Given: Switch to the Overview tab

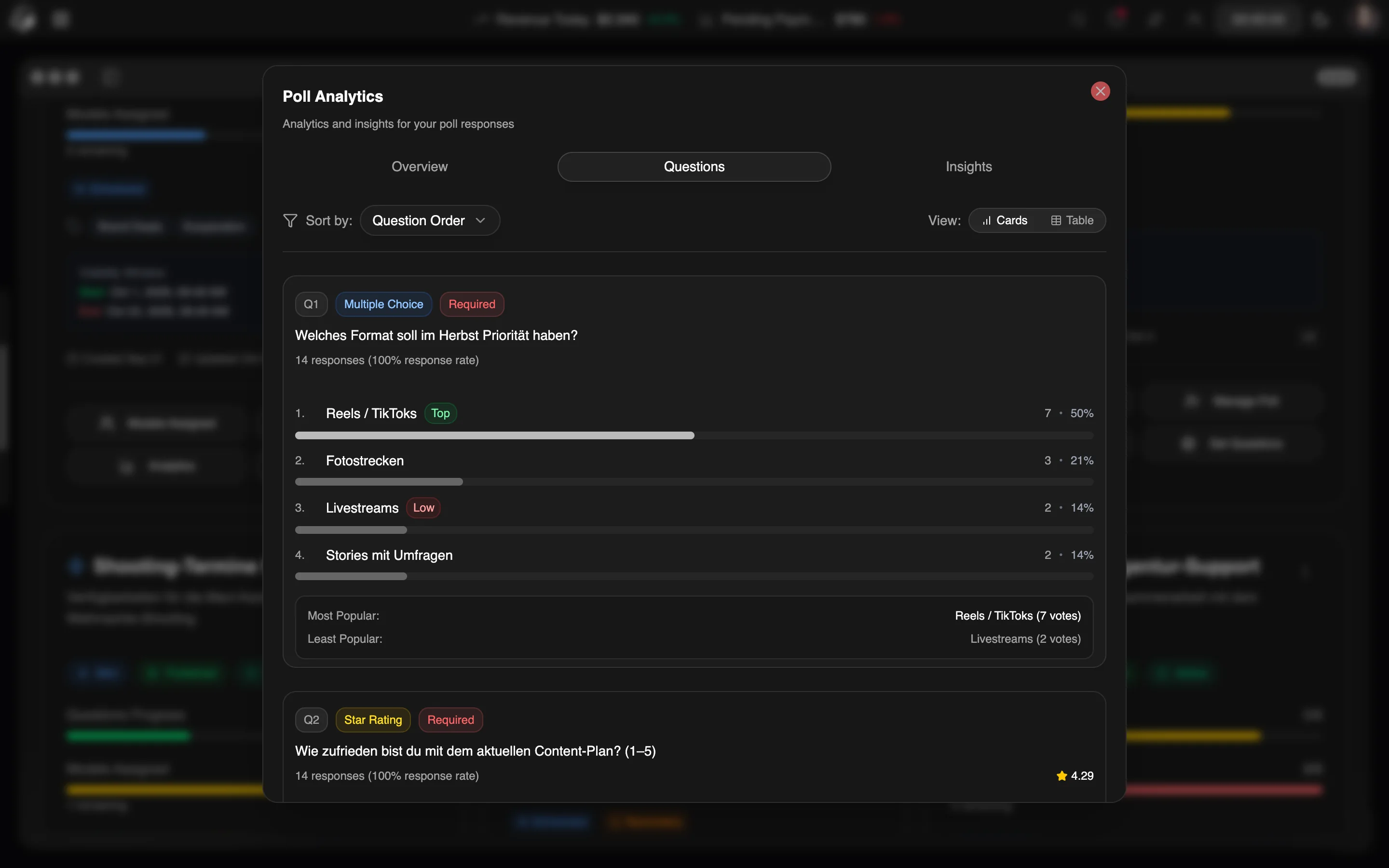Looking at the screenshot, I should pyautogui.click(x=420, y=166).
